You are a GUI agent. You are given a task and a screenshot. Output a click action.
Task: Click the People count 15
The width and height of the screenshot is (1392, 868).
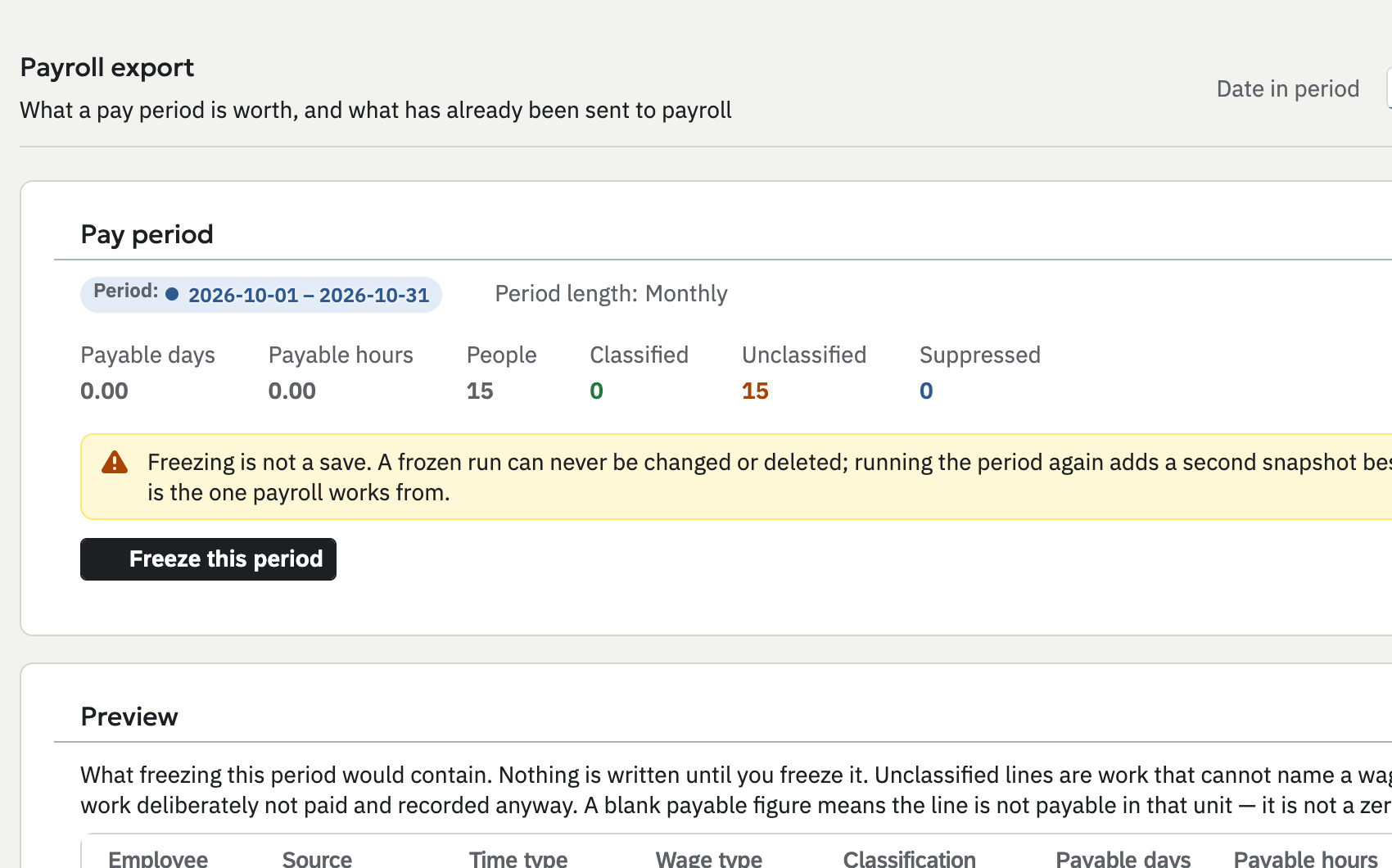click(480, 391)
